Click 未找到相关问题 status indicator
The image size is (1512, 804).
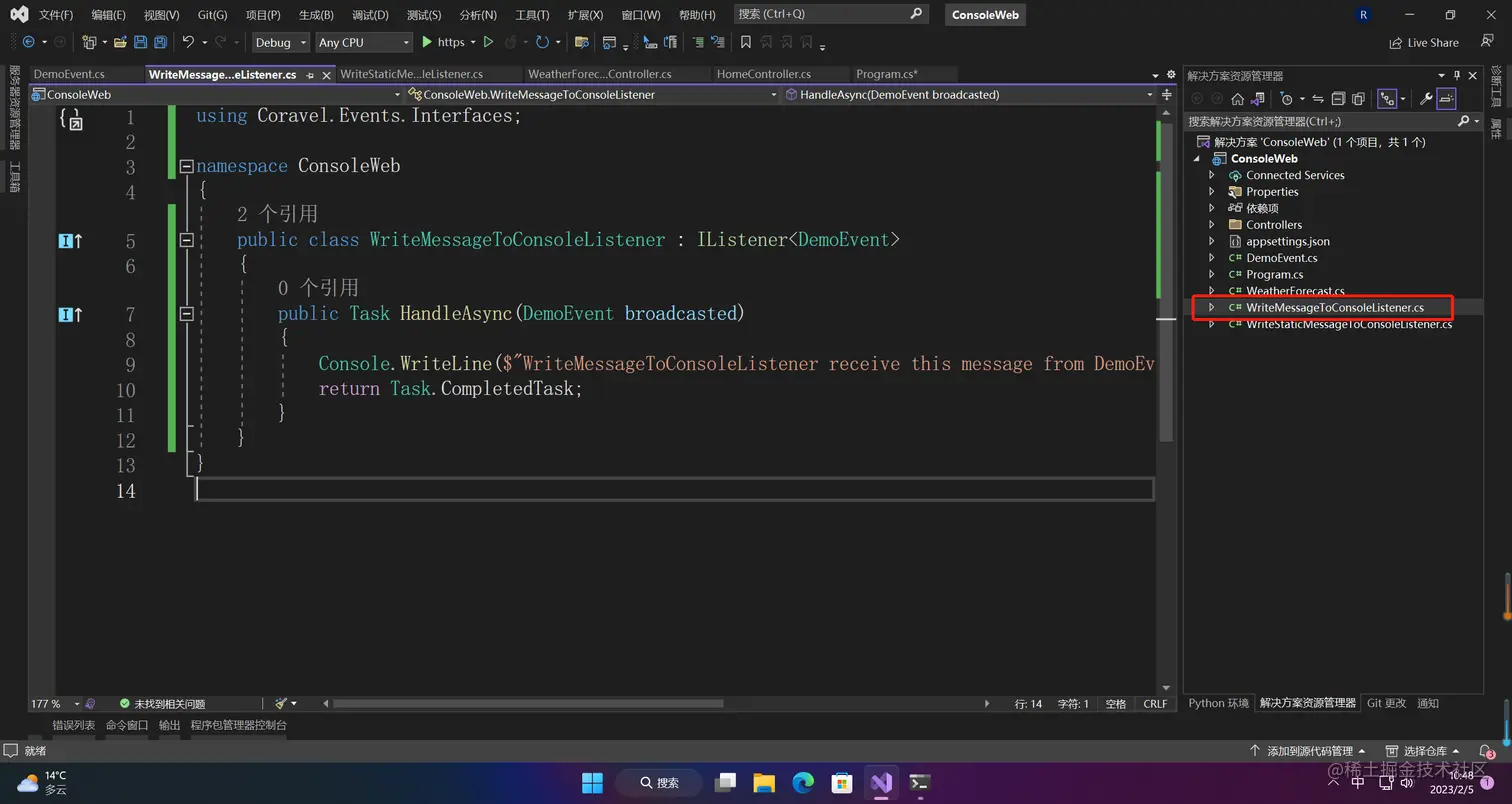[x=162, y=704]
